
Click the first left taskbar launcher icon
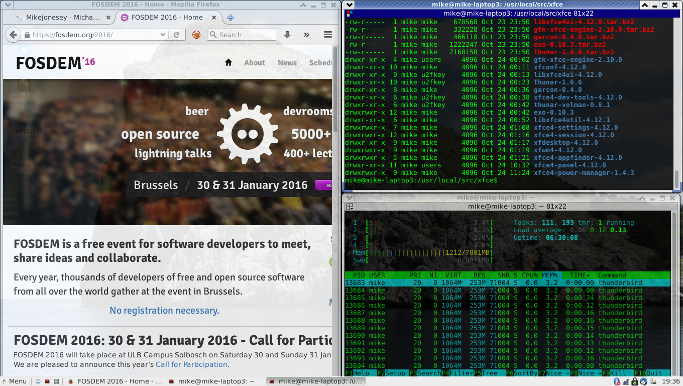(x=38, y=381)
